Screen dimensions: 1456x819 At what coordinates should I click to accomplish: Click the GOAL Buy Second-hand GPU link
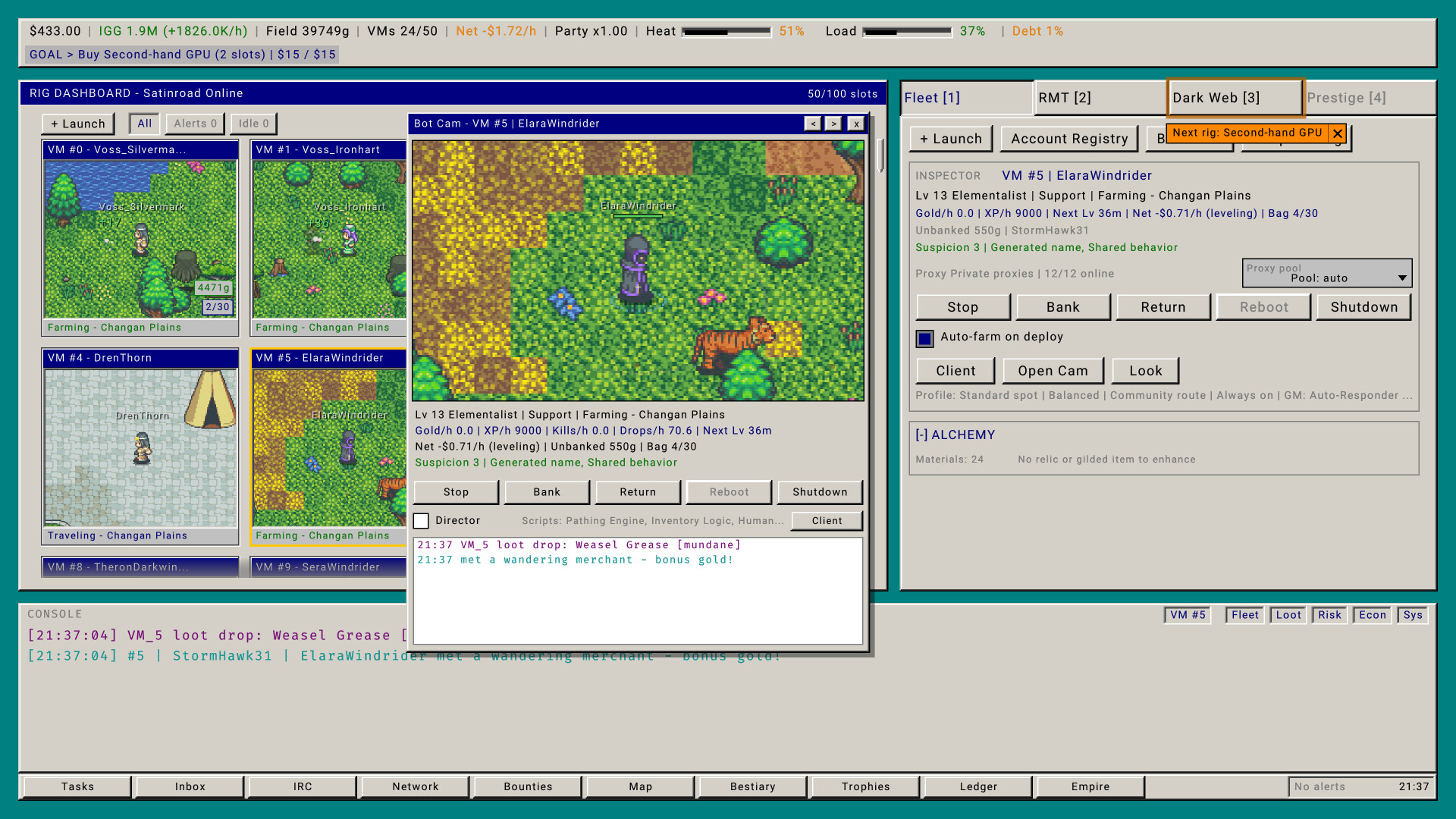(182, 55)
